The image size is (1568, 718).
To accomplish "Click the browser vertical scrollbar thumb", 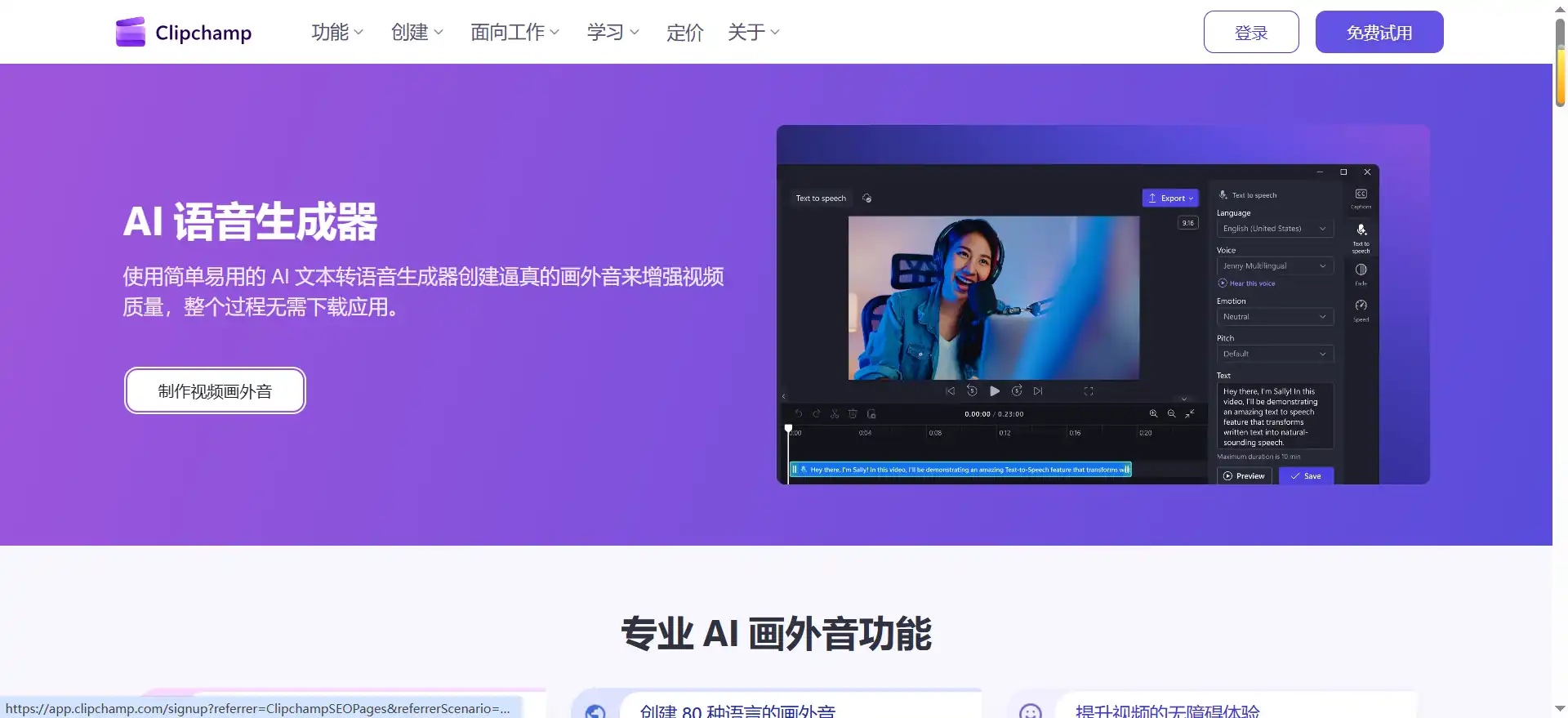I will coord(1560,61).
